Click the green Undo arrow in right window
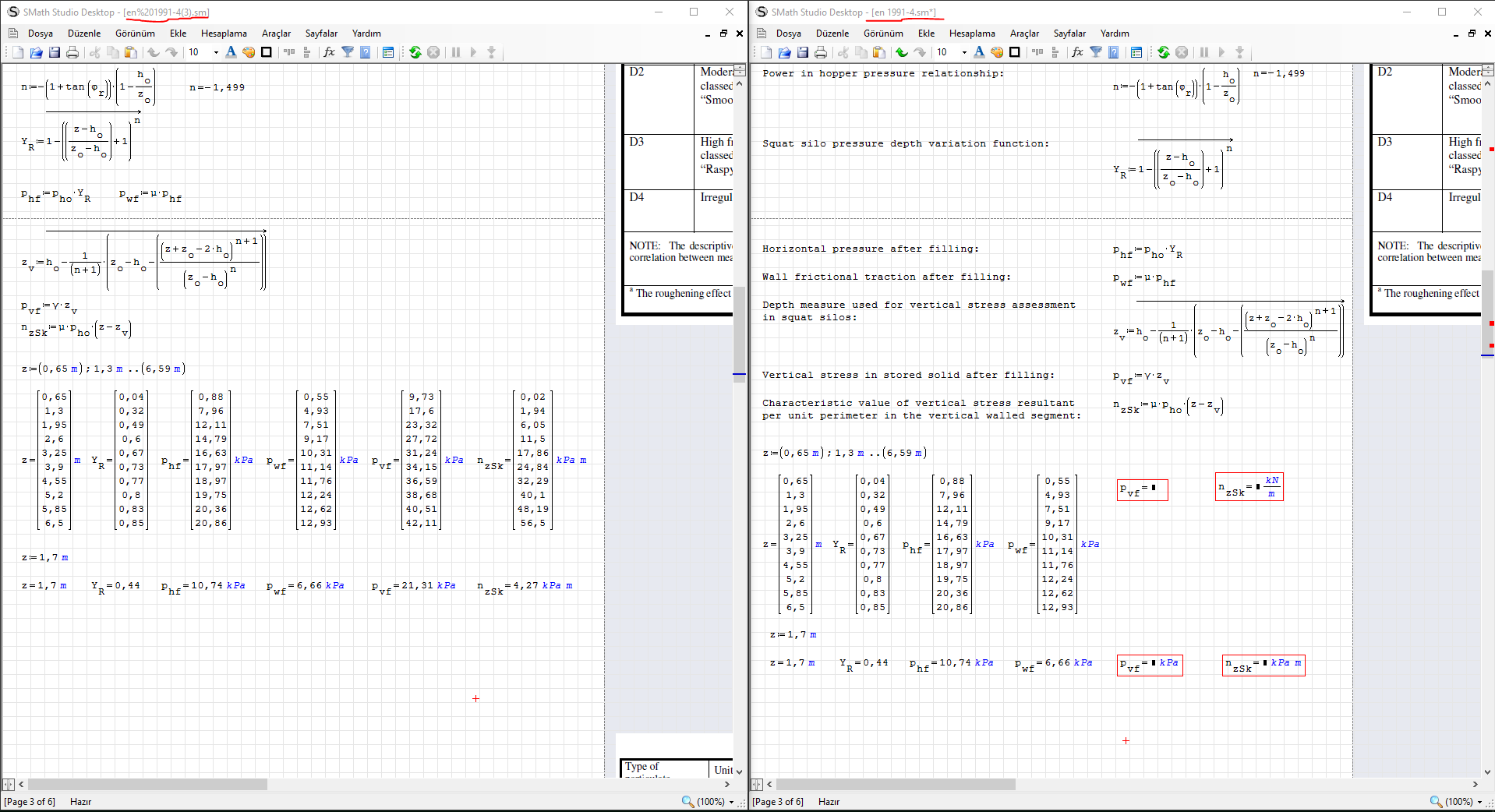 [902, 52]
